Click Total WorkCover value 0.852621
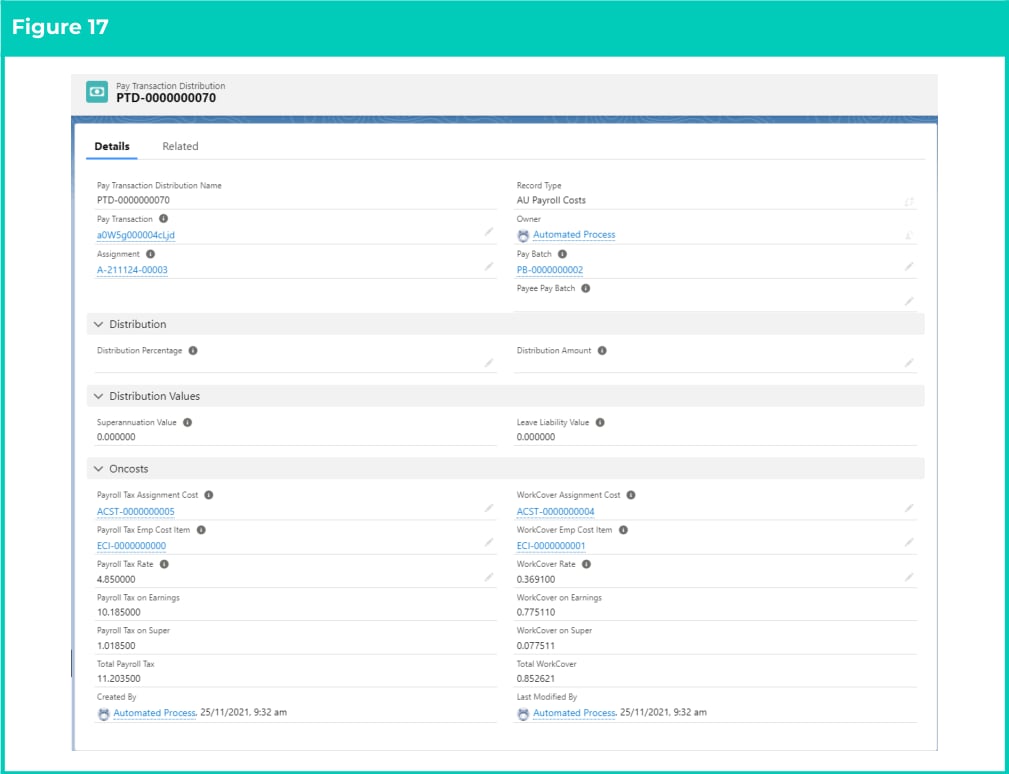This screenshot has width=1009, height=774. tap(535, 678)
